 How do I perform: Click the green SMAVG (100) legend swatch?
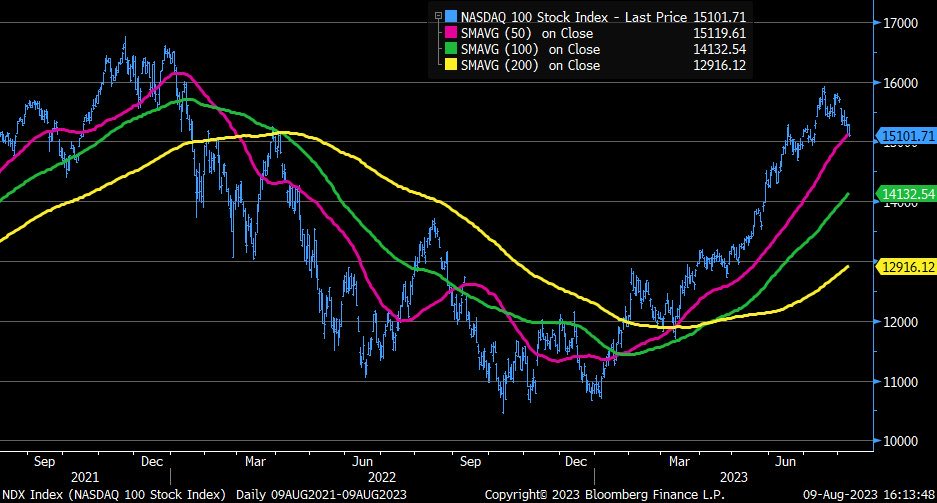click(451, 49)
